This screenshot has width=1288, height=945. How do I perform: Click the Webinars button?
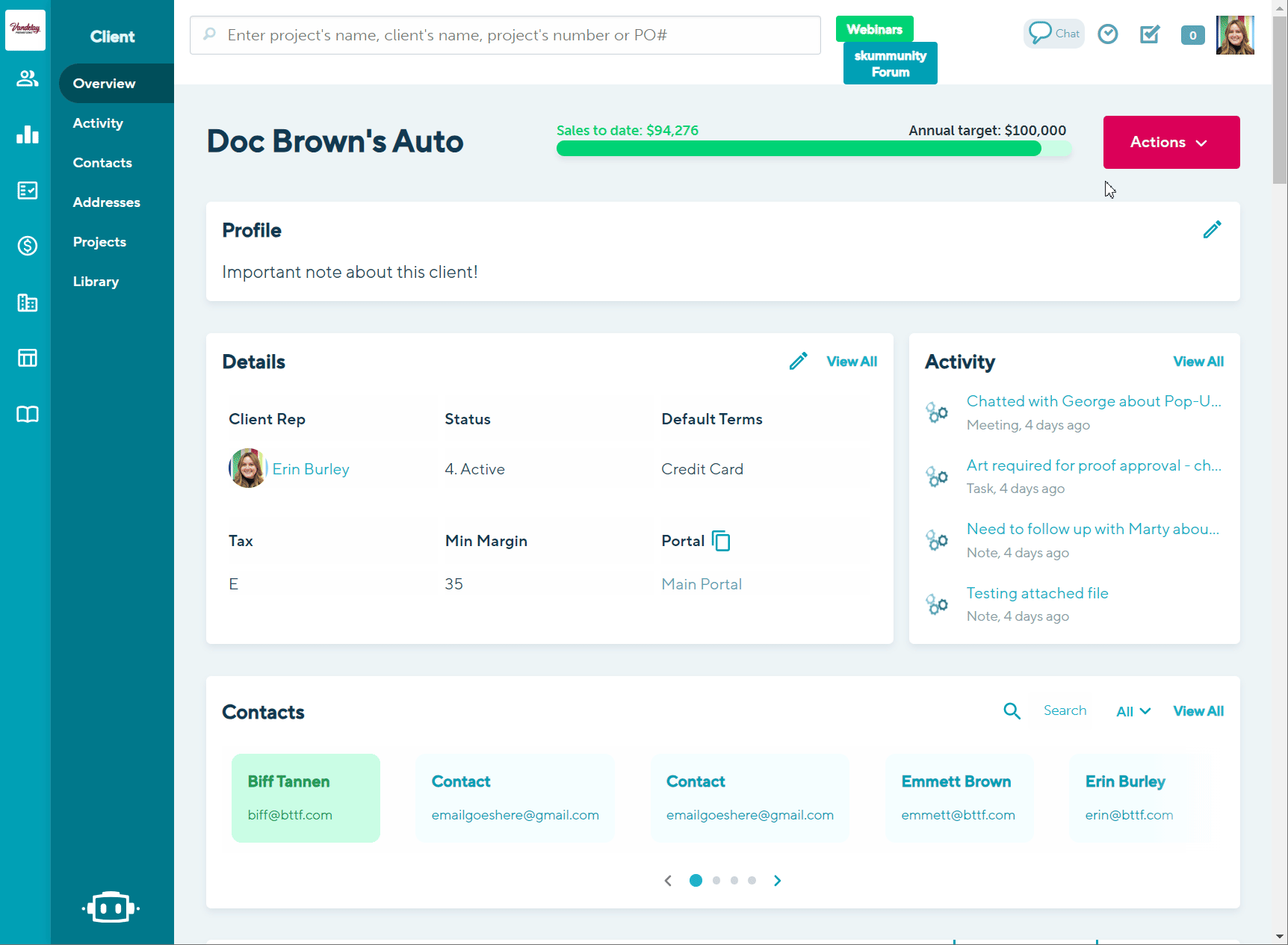[x=874, y=29]
